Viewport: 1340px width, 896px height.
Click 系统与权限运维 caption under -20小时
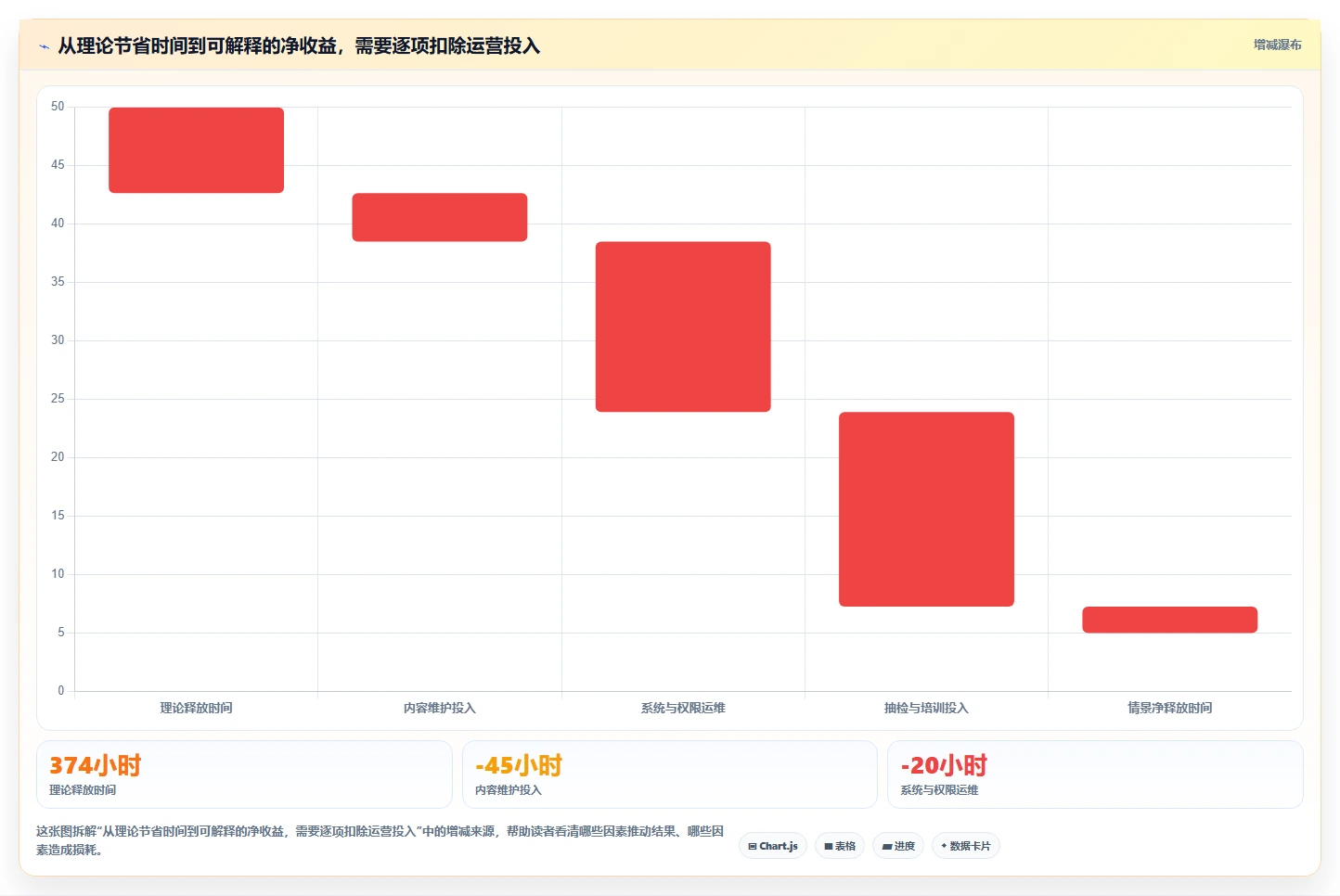click(939, 790)
